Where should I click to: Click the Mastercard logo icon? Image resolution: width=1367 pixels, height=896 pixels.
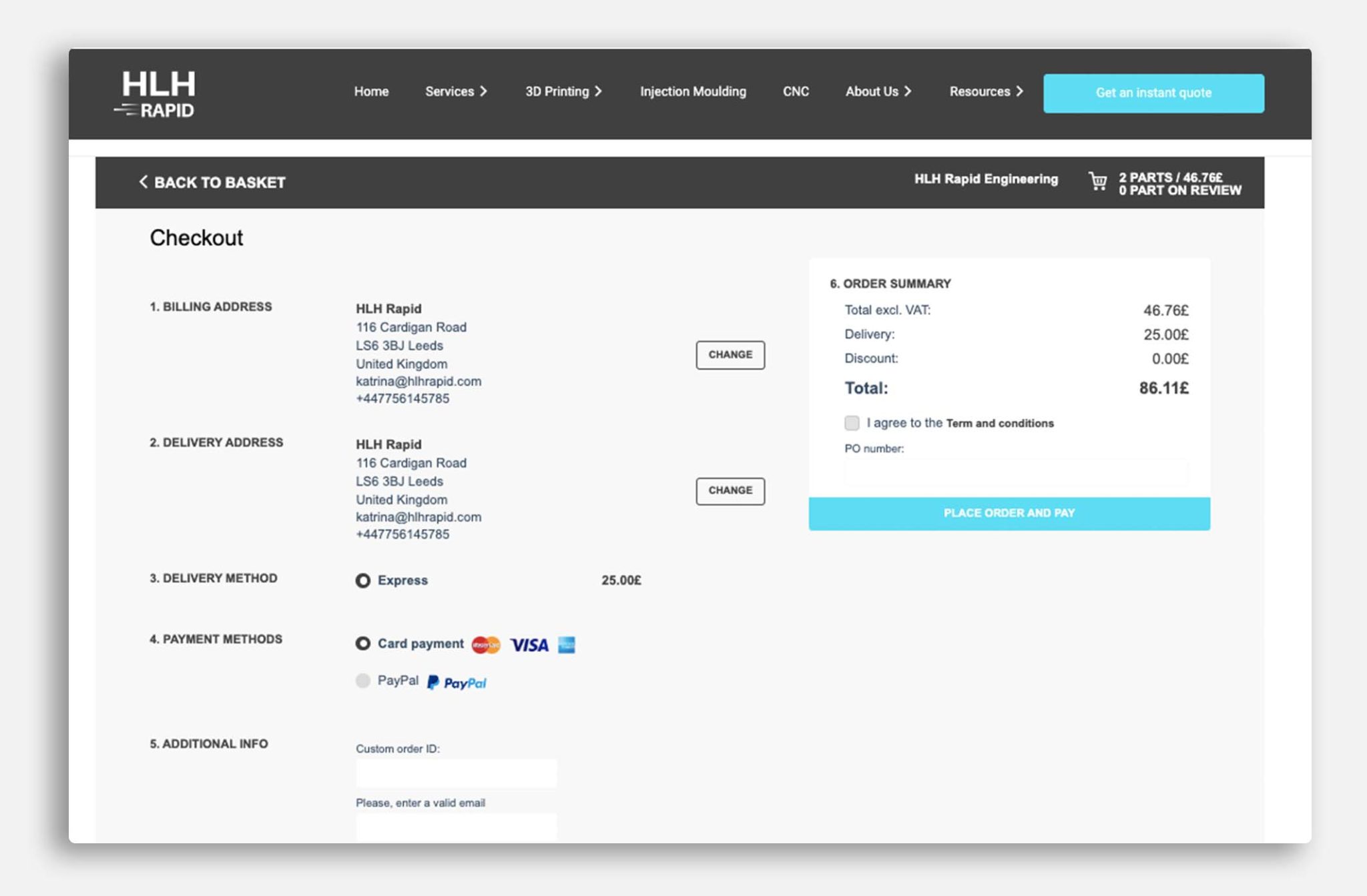pos(485,645)
